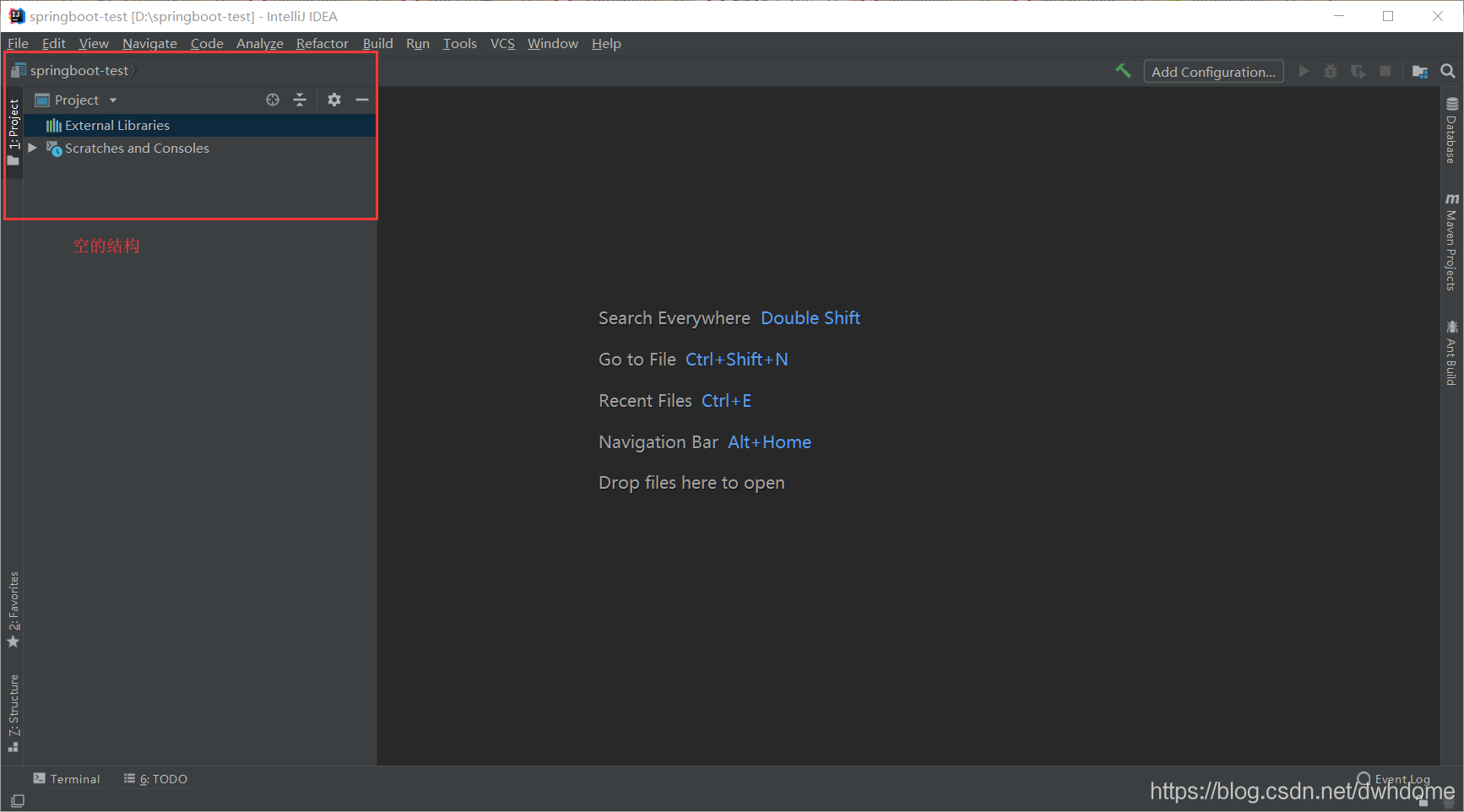Image resolution: width=1464 pixels, height=812 pixels.
Task: Open the Help menu
Action: pos(606,44)
